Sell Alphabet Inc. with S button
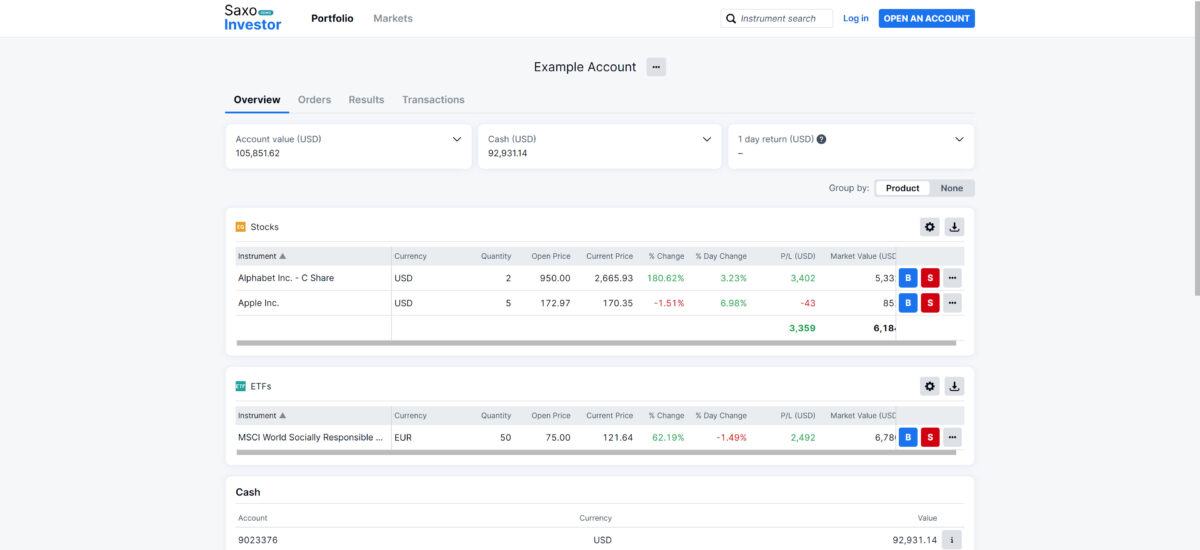 point(930,278)
